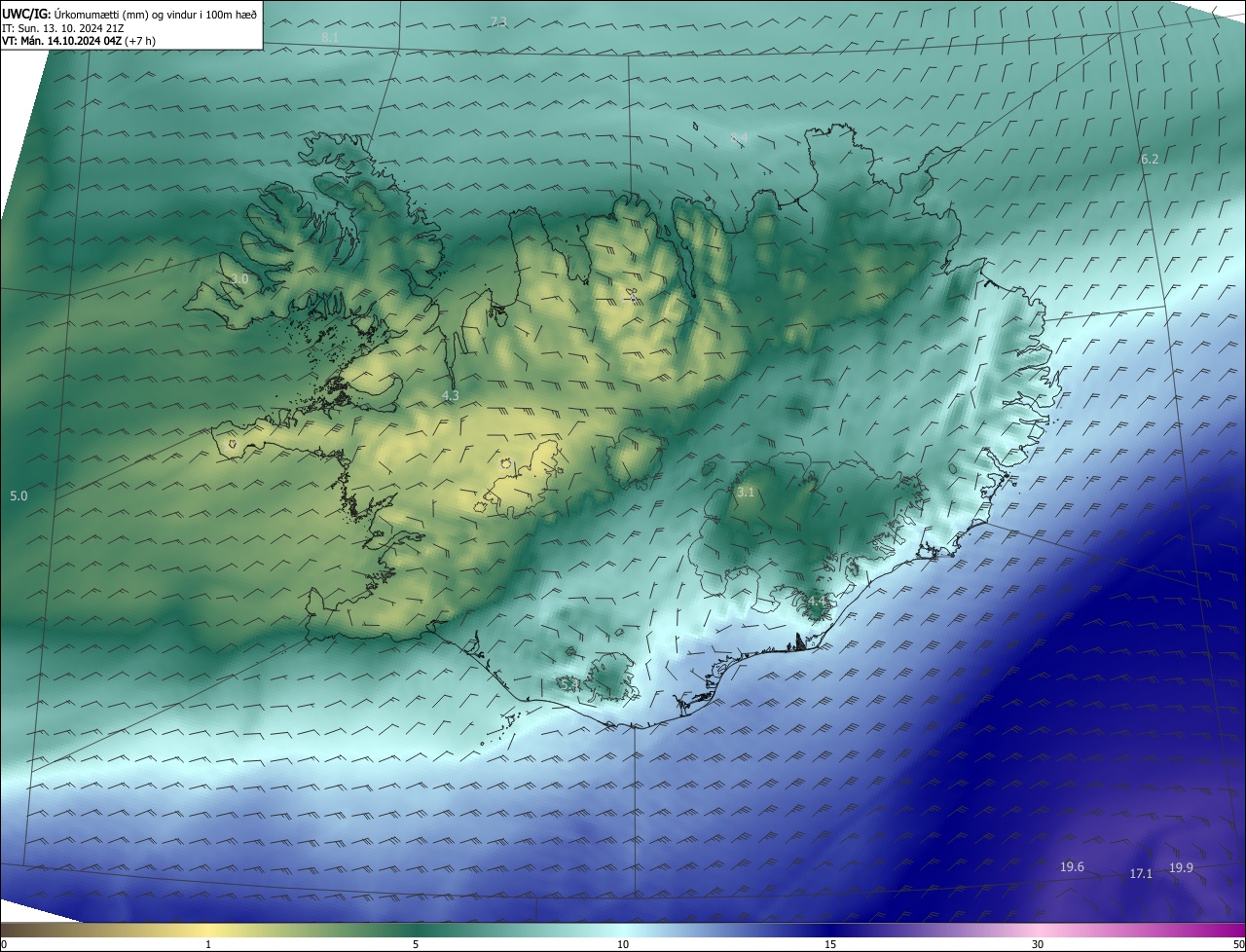This screenshot has height=952, width=1246.
Task: Click the 4.3 value on the map
Action: pyautogui.click(x=450, y=396)
